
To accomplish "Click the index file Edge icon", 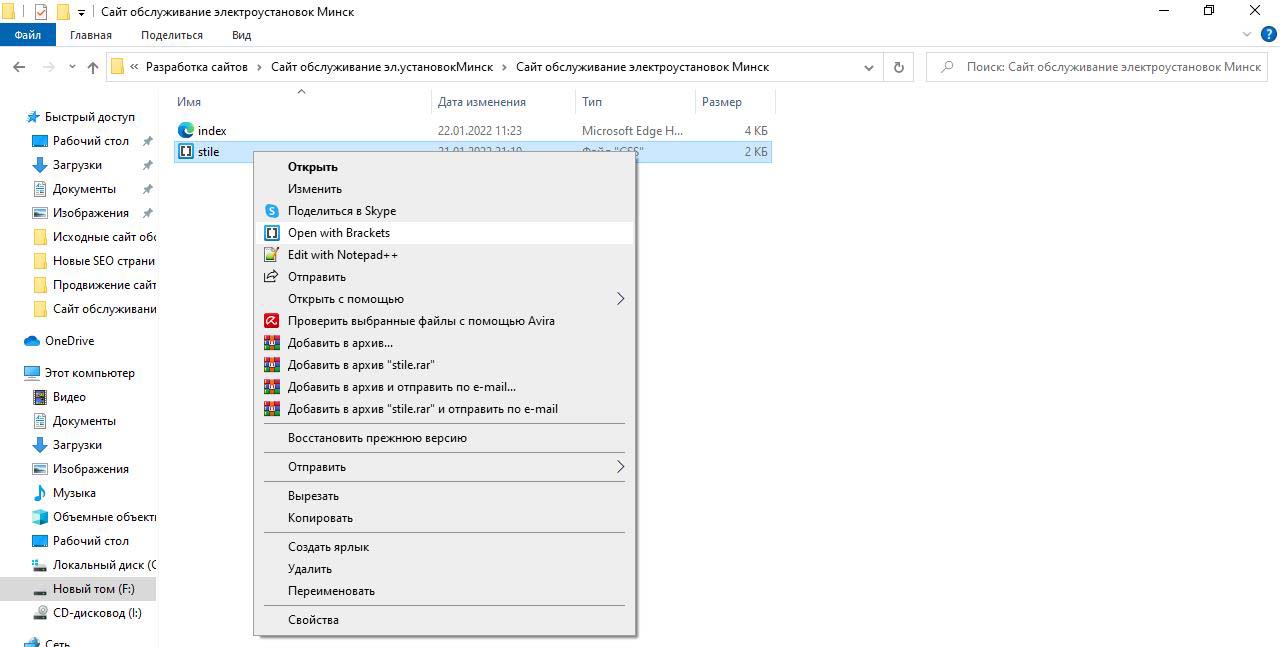I will pyautogui.click(x=185, y=130).
